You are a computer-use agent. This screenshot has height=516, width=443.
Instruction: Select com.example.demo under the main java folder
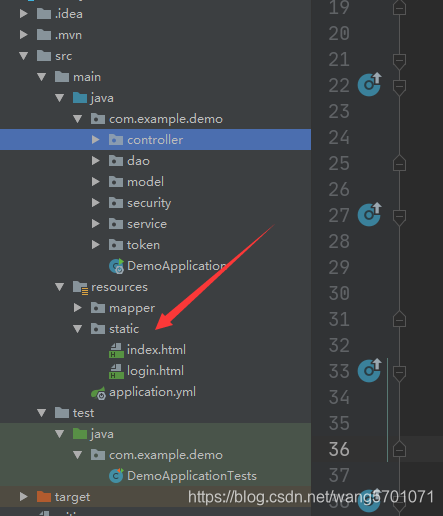(x=166, y=119)
